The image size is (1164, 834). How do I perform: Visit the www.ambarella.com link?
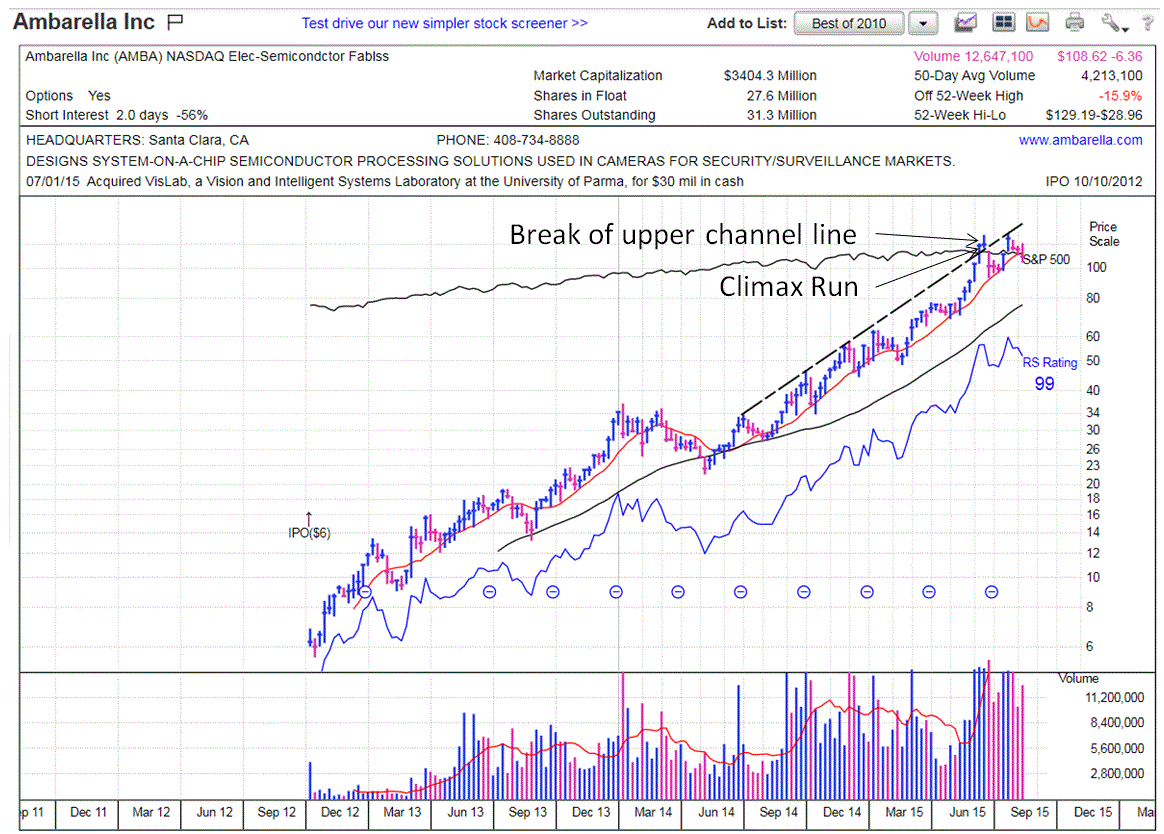(x=1080, y=140)
